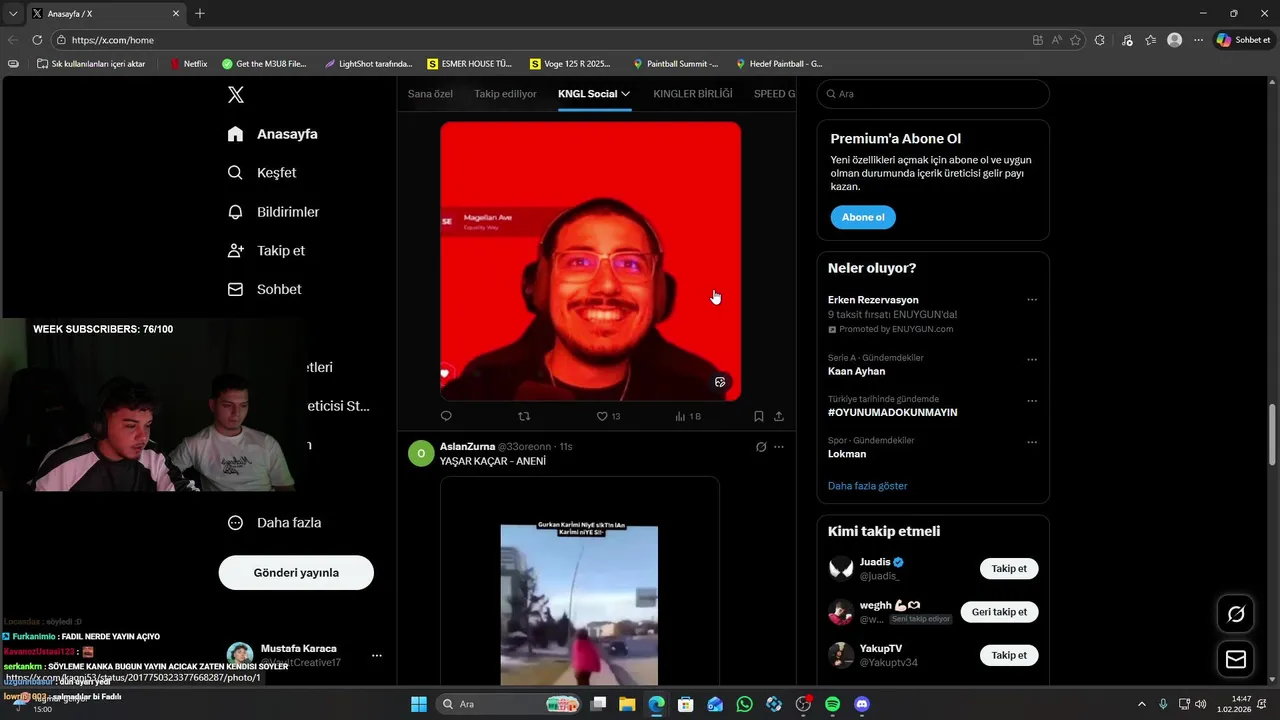Open WhatsApp from the taskbar
This screenshot has height=720, width=1280.
[x=744, y=704]
